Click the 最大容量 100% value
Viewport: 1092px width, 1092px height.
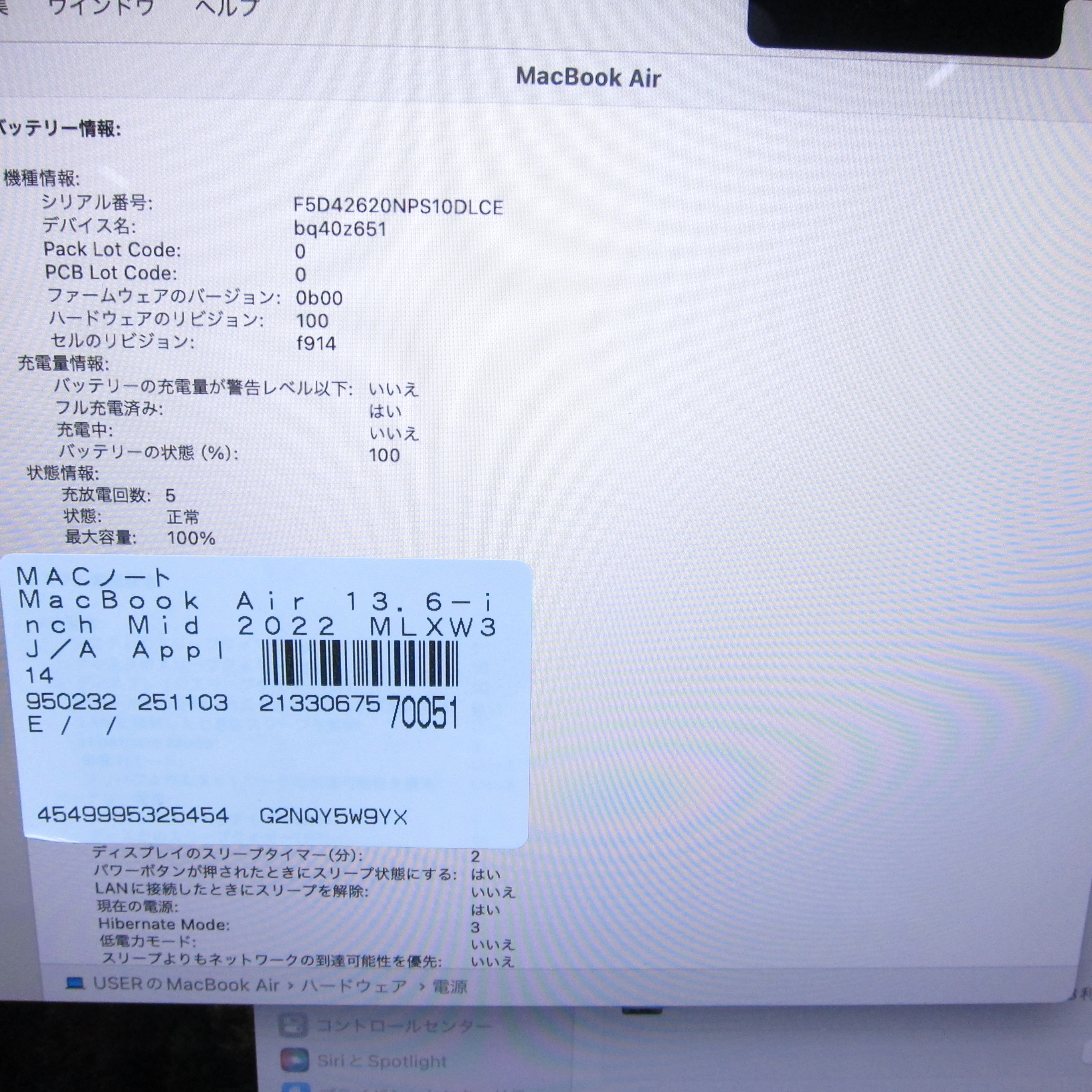(191, 538)
